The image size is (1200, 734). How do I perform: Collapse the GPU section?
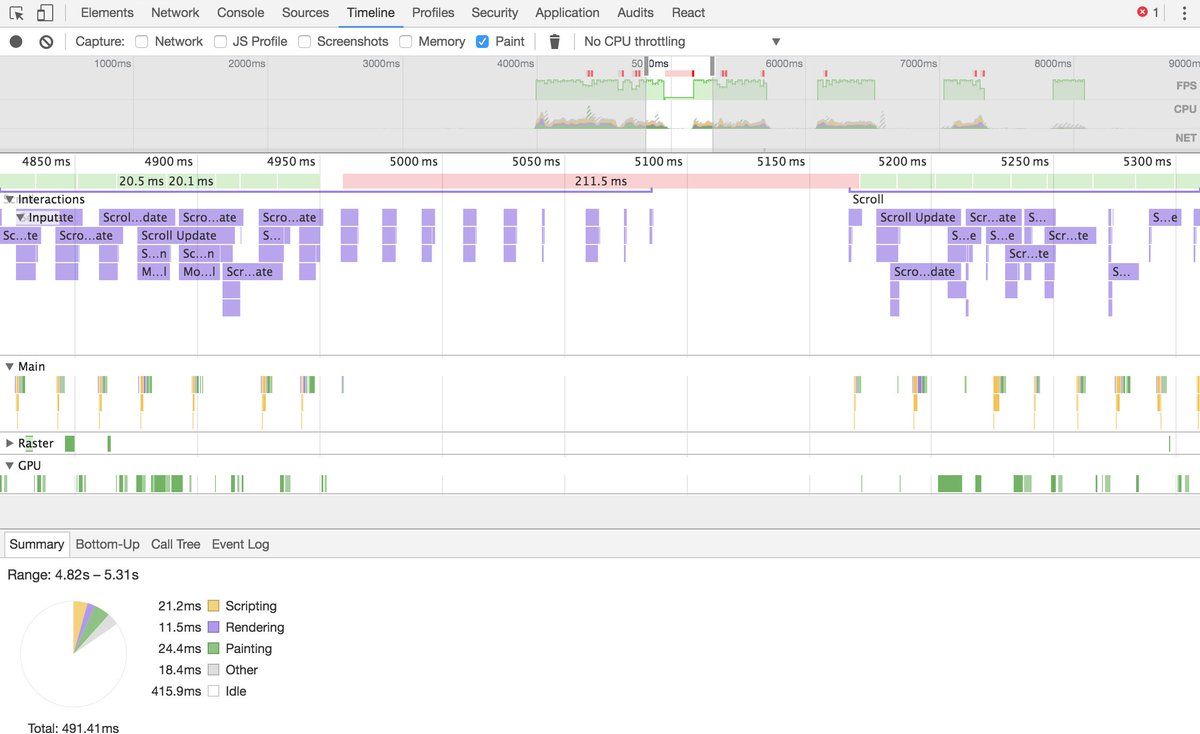tap(10, 466)
